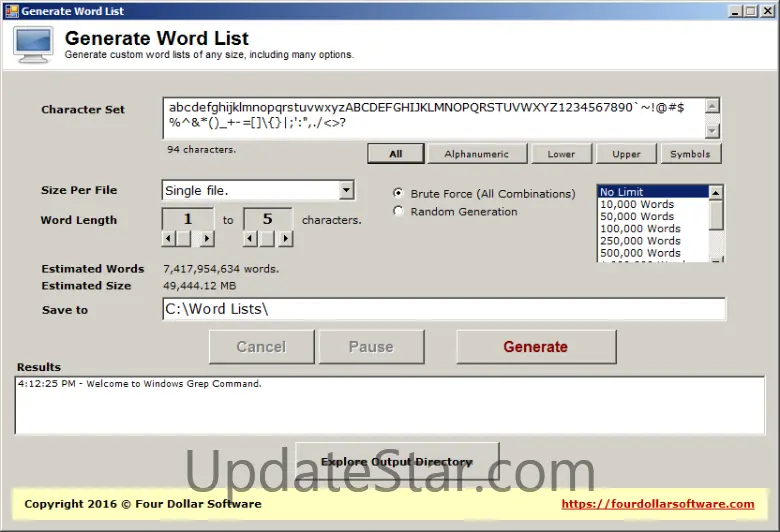
Task: Choose the Upper character set
Action: (626, 154)
